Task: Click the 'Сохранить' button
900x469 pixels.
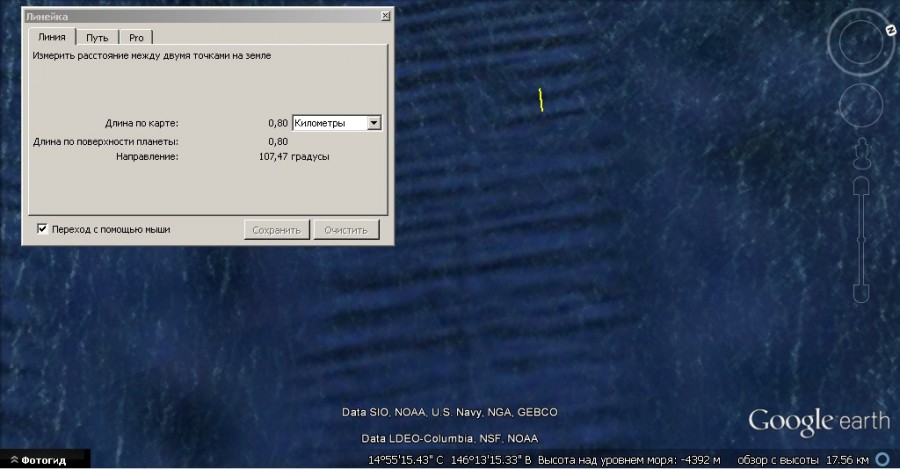Action: pyautogui.click(x=276, y=230)
